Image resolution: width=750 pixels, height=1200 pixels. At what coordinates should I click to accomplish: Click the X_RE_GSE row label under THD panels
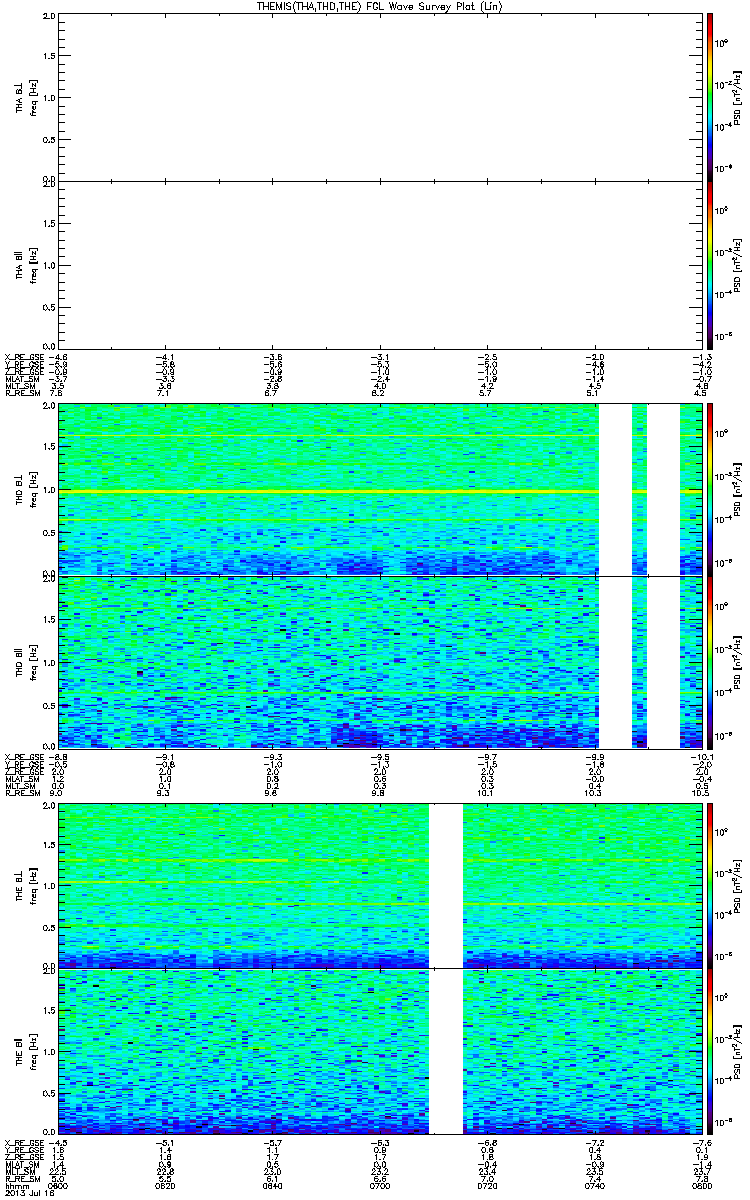coord(22,757)
